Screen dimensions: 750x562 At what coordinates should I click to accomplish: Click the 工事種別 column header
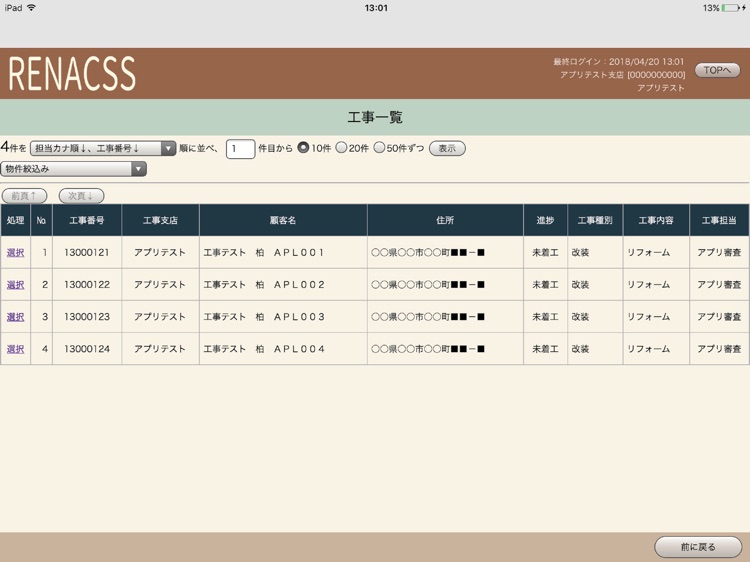(x=595, y=220)
